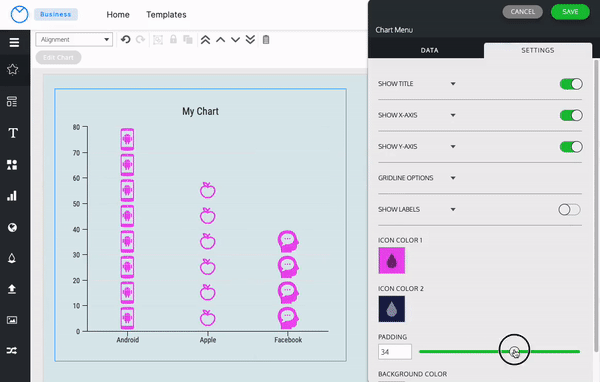Open the maps globe sidebar panel
The width and height of the screenshot is (600, 382).
(12, 228)
